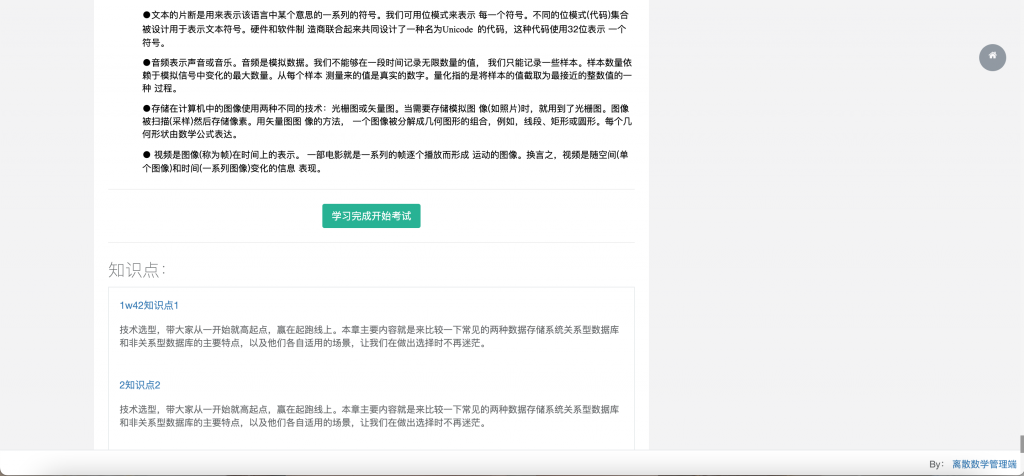Viewport: 1024px width, 476px height.
Task: Select the 知识点: heading text
Action: [x=137, y=270]
